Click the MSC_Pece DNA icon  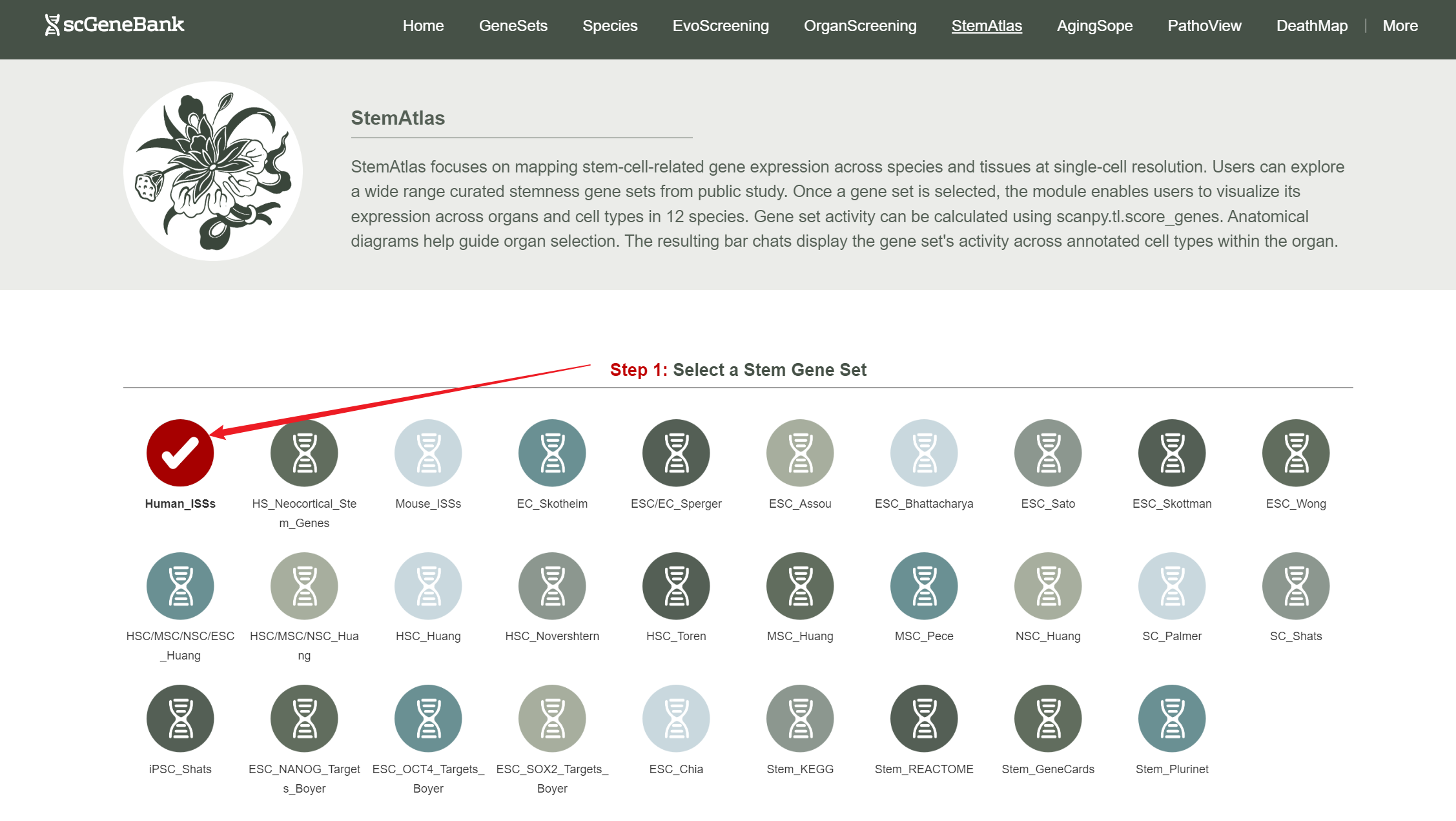coord(924,586)
